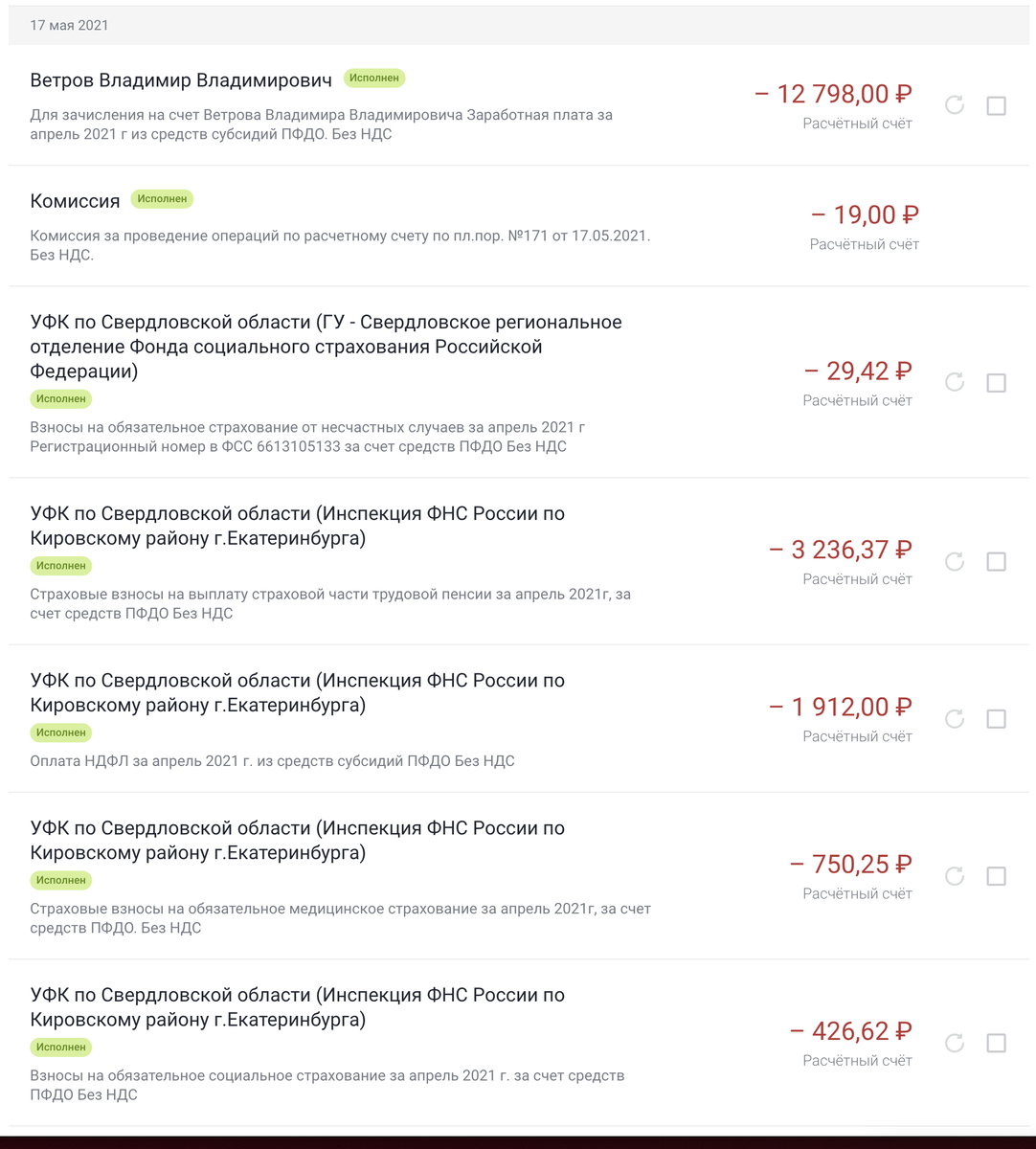Repeat the 426,62 ₽ social insurance payment
Image resolution: width=1036 pixels, height=1149 pixels.
[955, 1044]
